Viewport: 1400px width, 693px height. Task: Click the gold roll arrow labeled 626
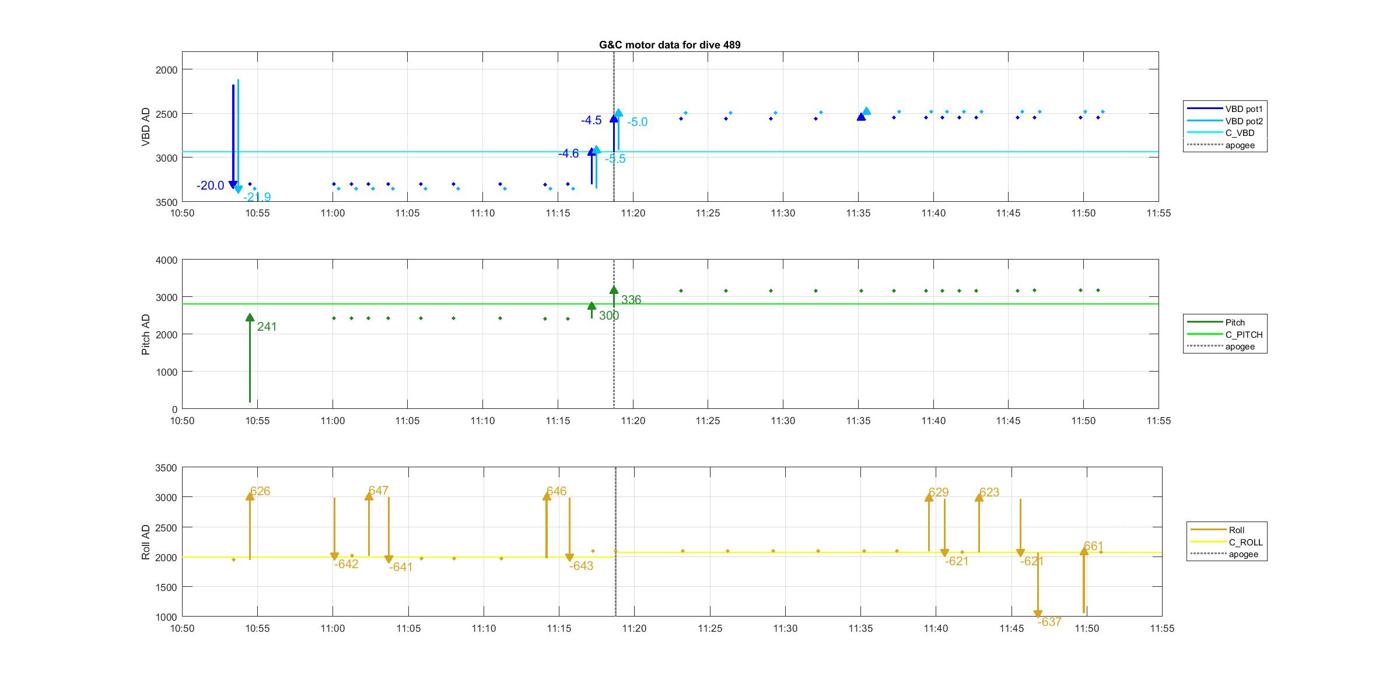pos(250,525)
